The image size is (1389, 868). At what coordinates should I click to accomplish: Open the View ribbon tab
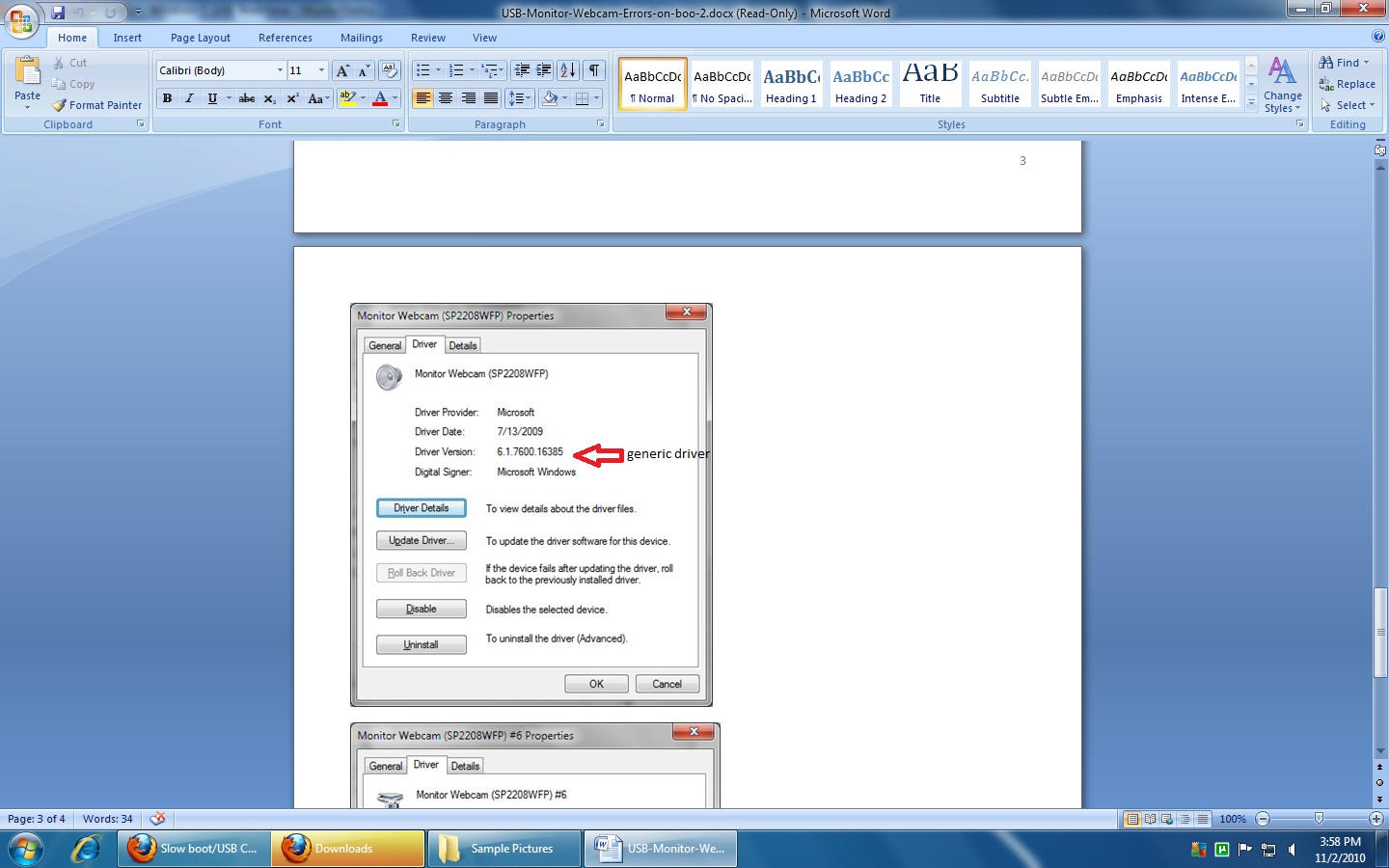(485, 38)
